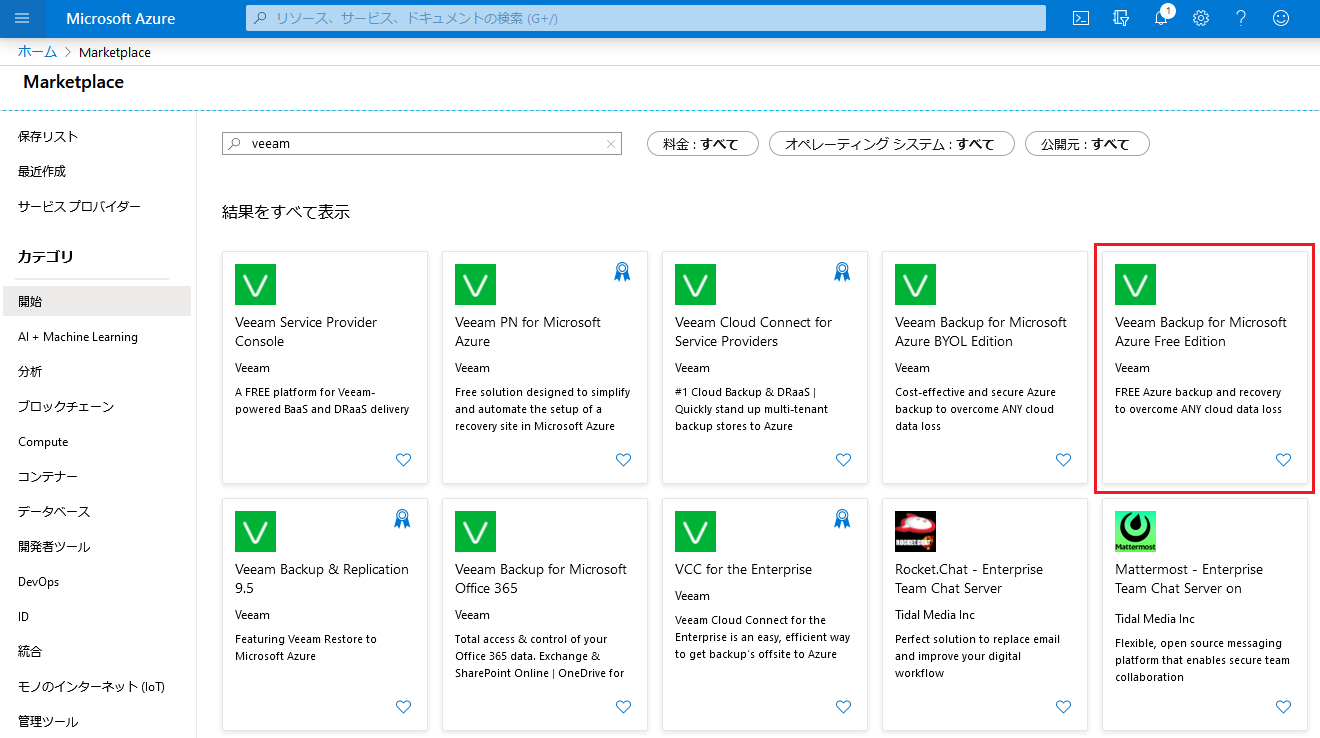
Task: Open 保存リスト in the sidebar
Action: coord(48,136)
